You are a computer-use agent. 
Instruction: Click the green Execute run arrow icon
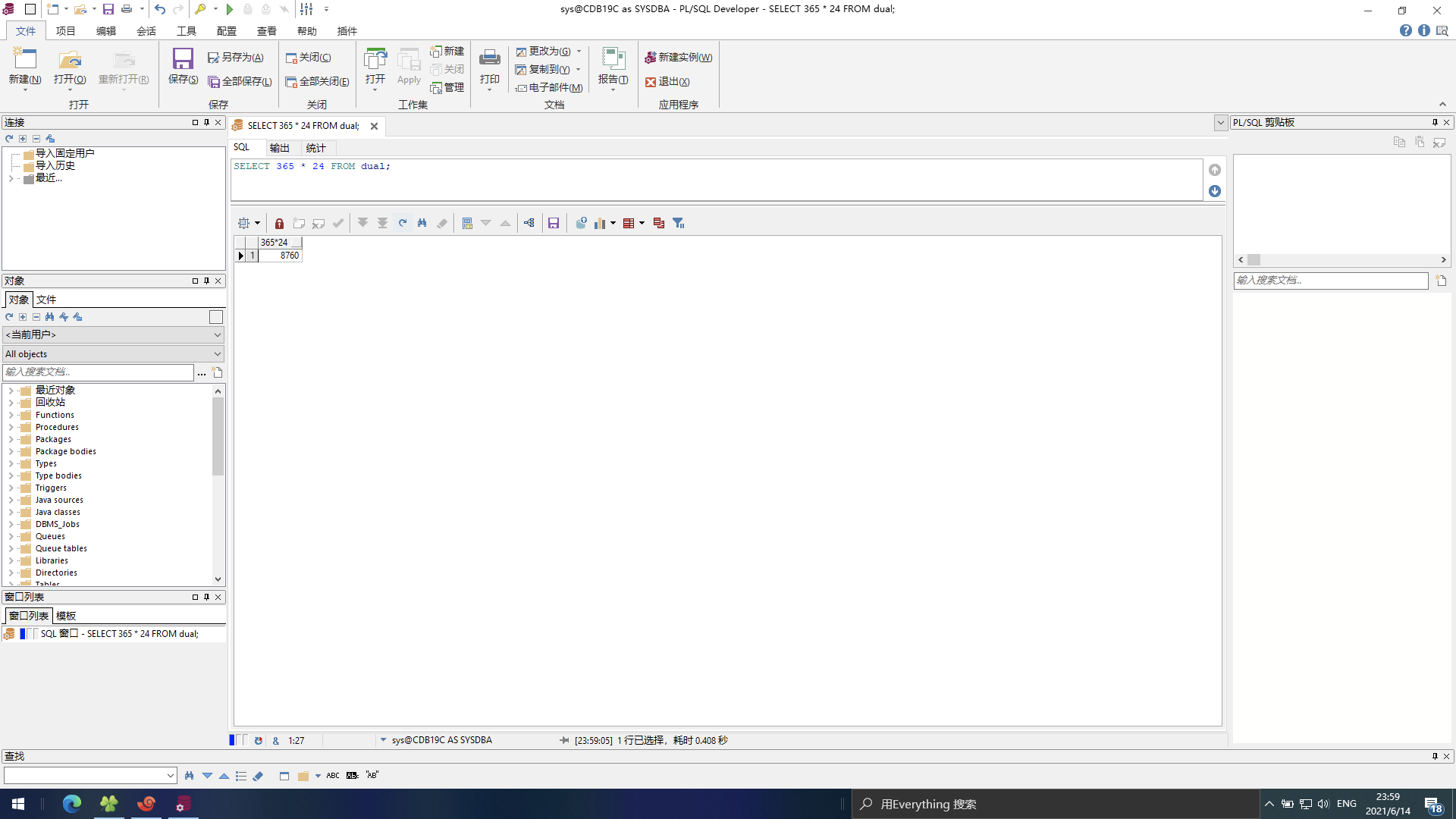pos(230,9)
